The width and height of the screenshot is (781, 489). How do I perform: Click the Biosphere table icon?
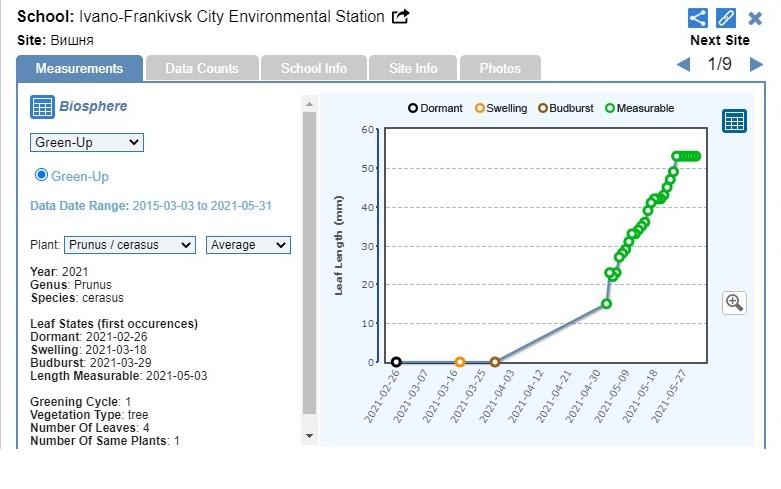click(42, 107)
